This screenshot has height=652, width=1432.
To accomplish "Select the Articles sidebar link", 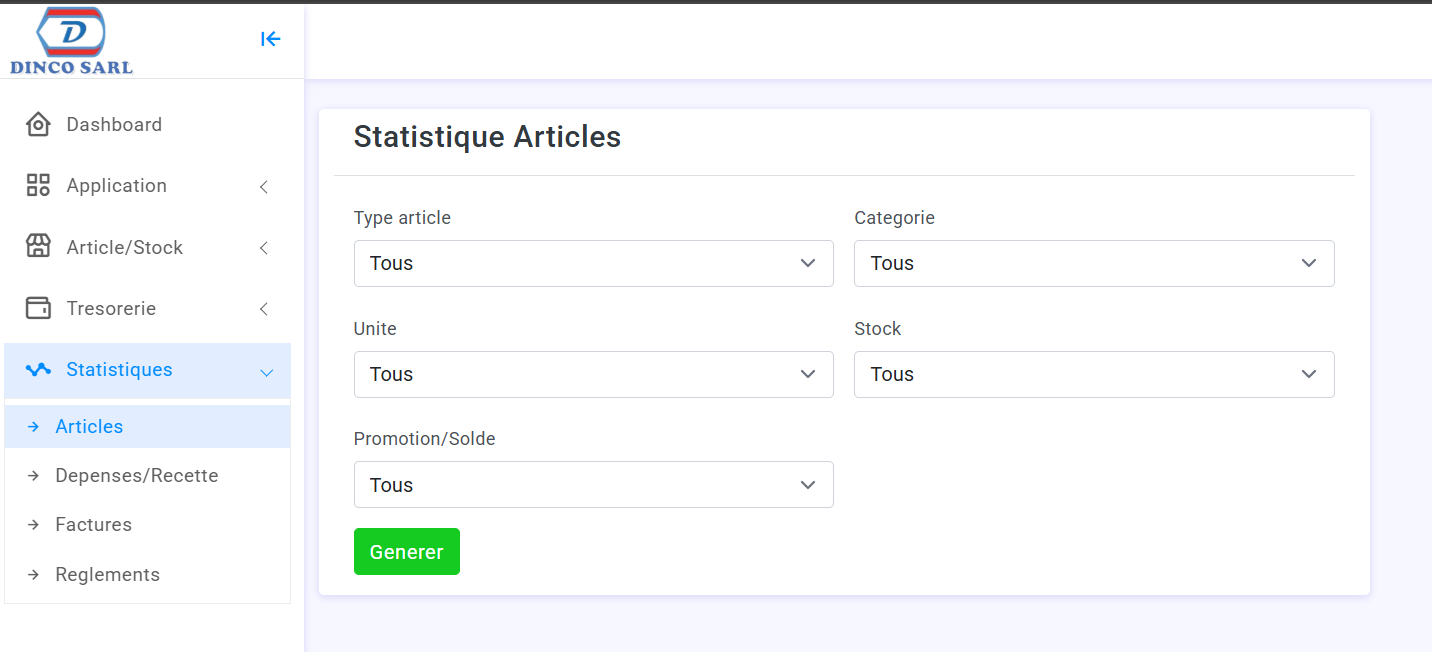I will coord(89,426).
